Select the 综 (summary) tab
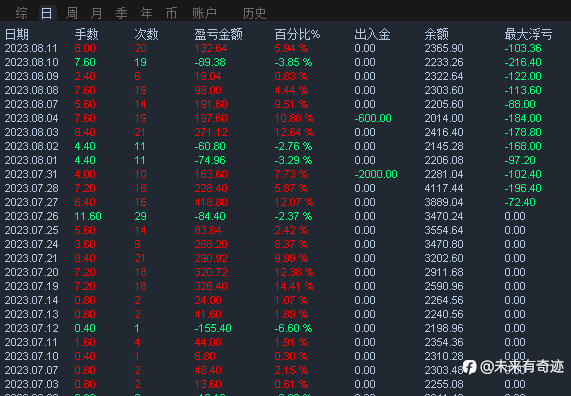571x396 pixels. [x=21, y=13]
